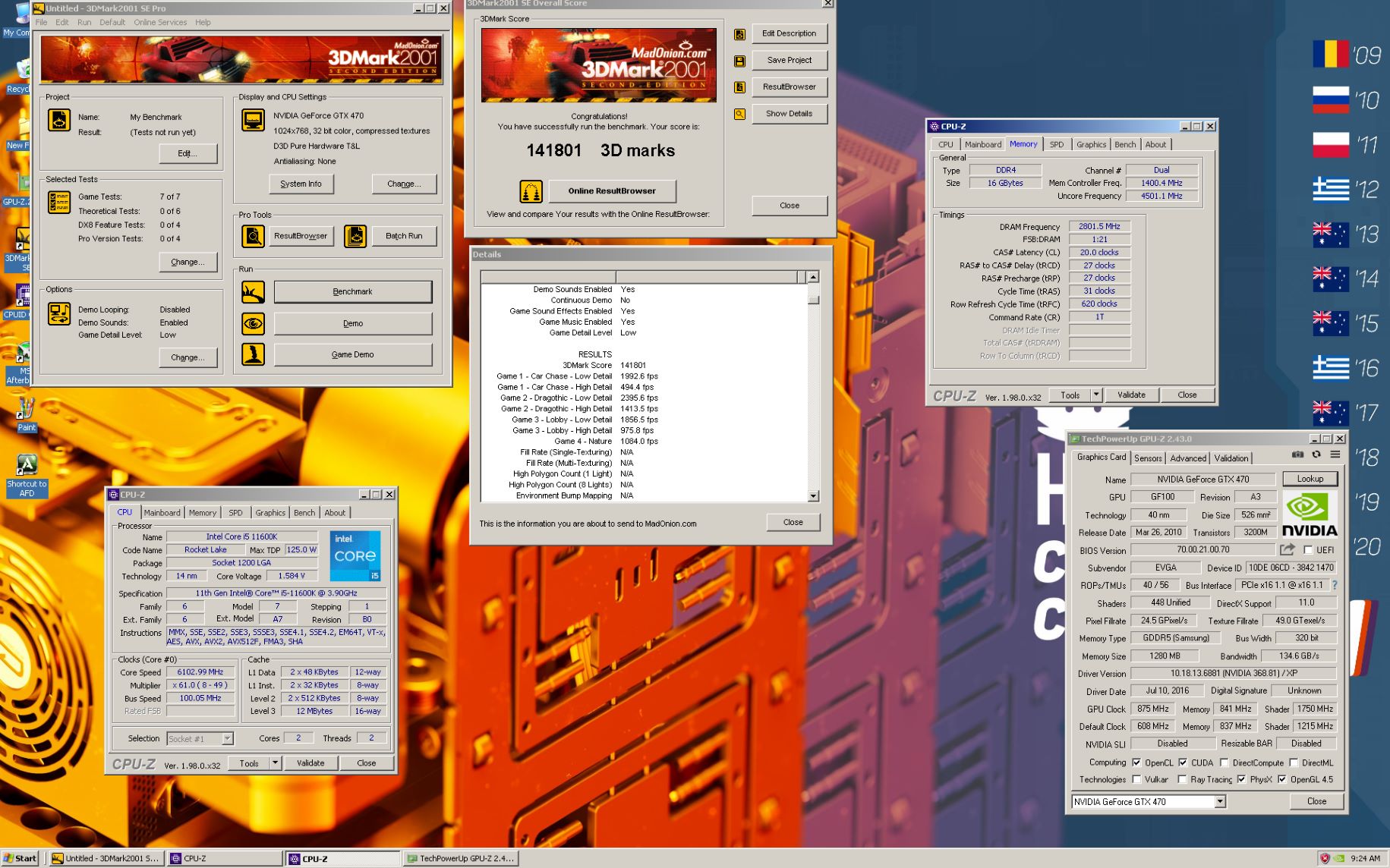
Task: Click the Show Details button
Action: 789,114
